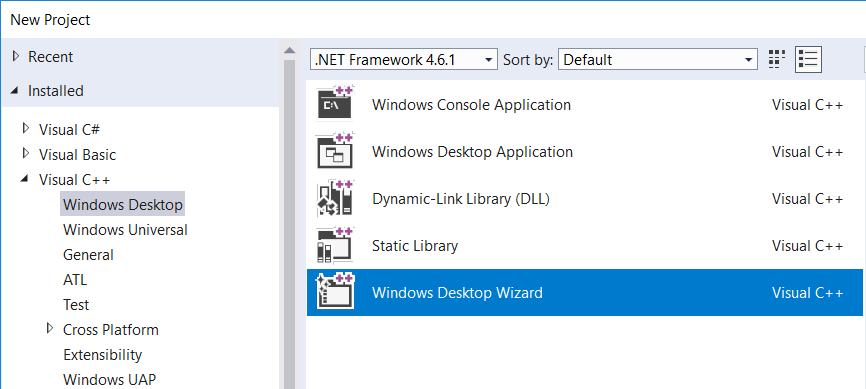The width and height of the screenshot is (866, 389).
Task: Select Windows Universal category
Action: 125,229
